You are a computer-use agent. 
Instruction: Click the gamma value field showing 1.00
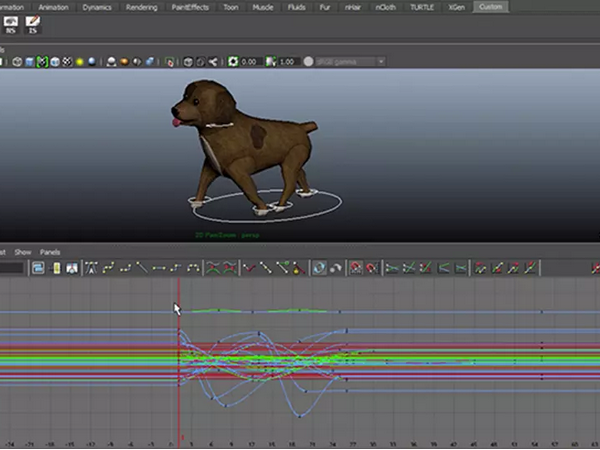287,62
